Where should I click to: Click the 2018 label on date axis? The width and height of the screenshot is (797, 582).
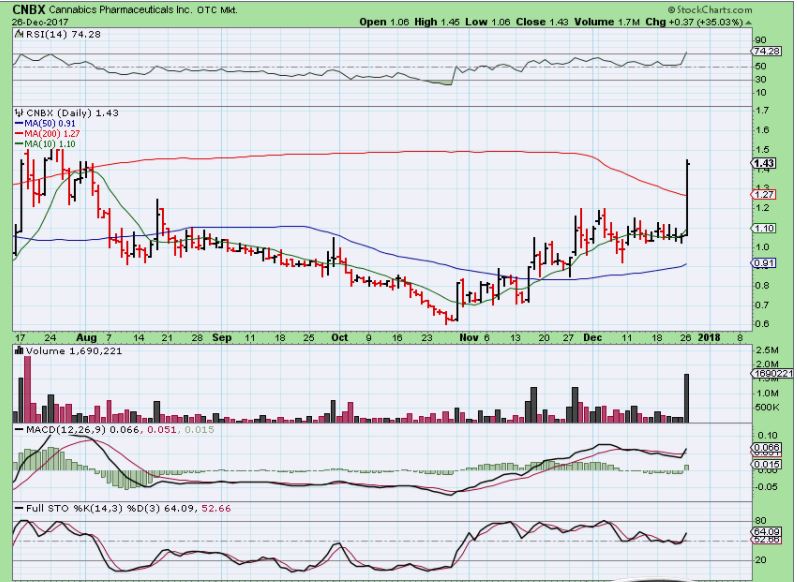[x=709, y=338]
